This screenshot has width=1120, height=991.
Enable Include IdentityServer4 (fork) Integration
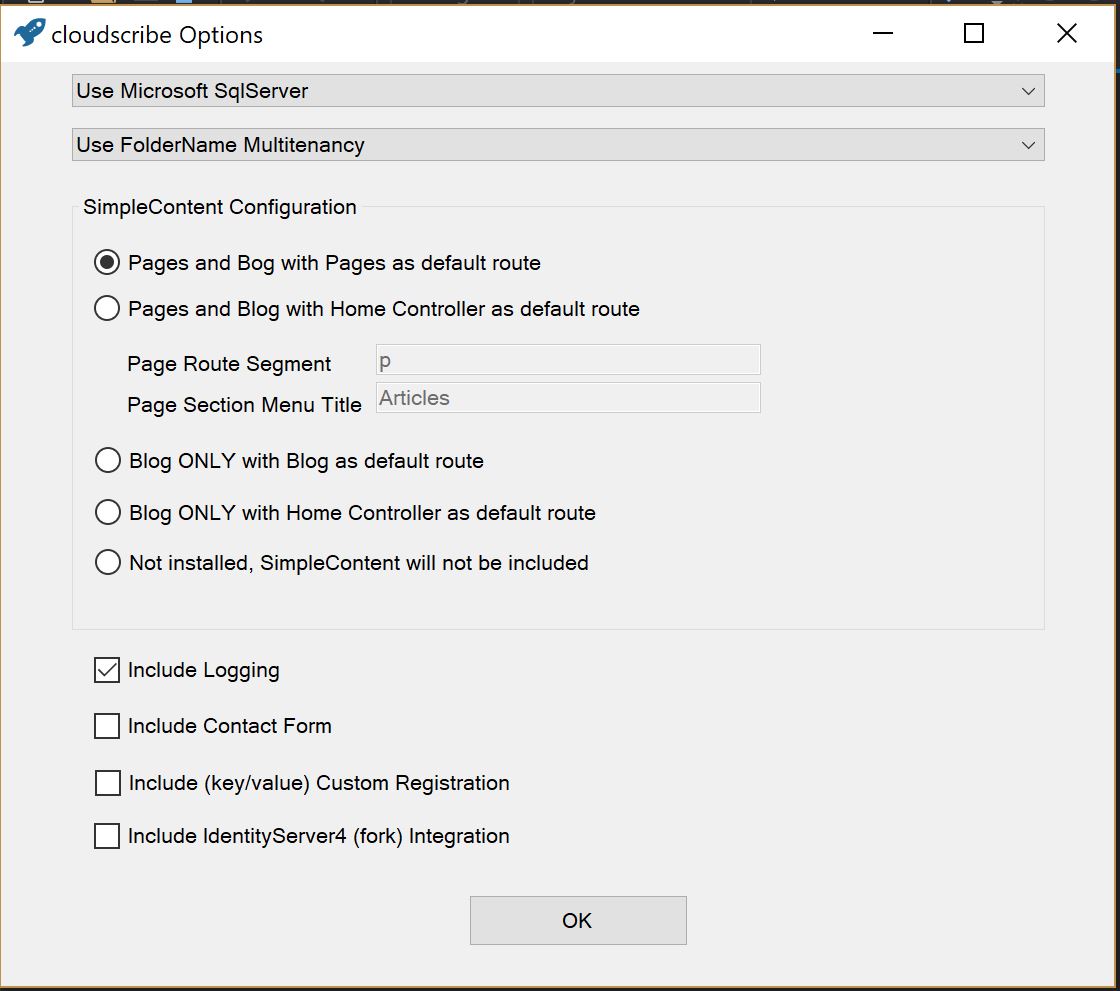pos(107,836)
